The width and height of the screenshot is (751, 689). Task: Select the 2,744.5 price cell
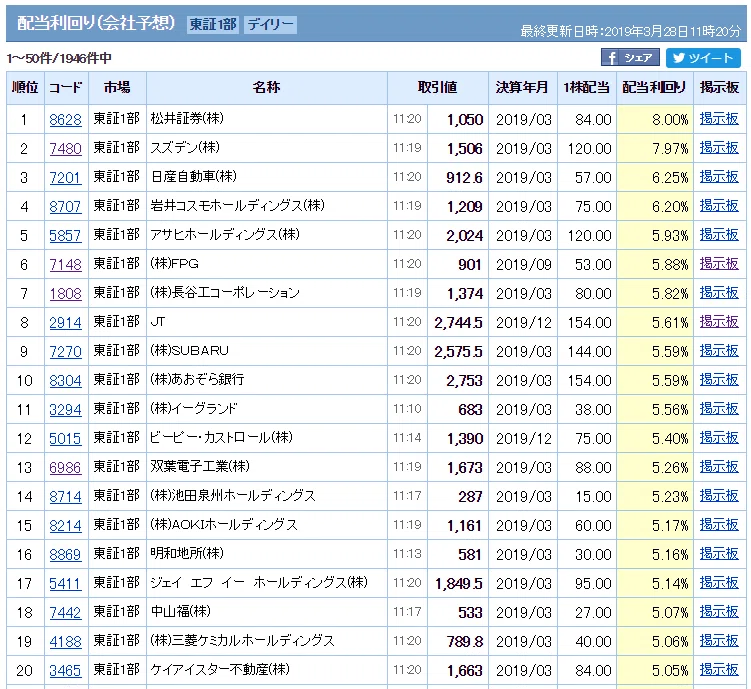(x=458, y=323)
